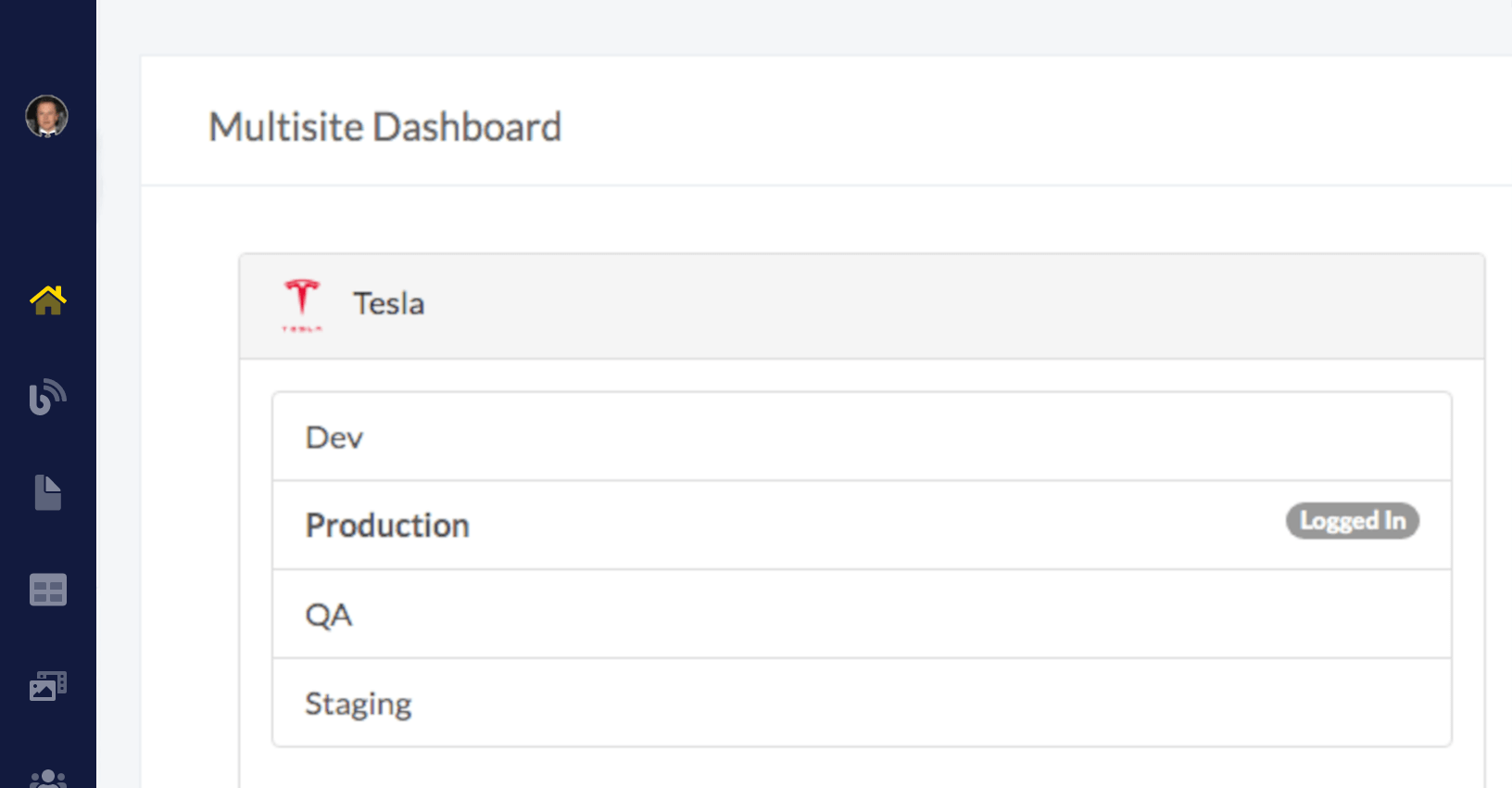Choose the QA environment row
Screen dimensions: 1512x788
[862, 615]
